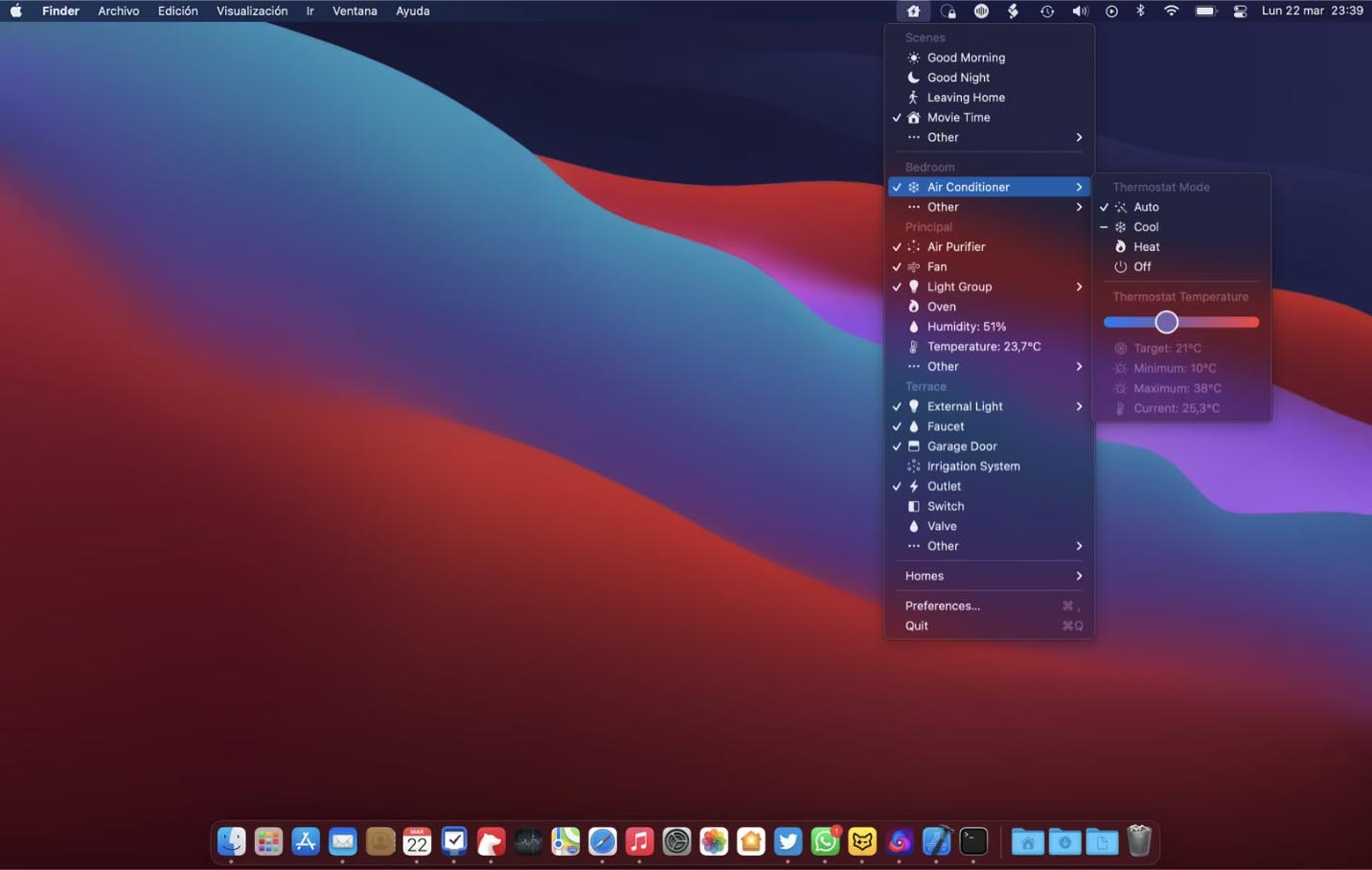Toggle the Garage Door accessory

961,446
